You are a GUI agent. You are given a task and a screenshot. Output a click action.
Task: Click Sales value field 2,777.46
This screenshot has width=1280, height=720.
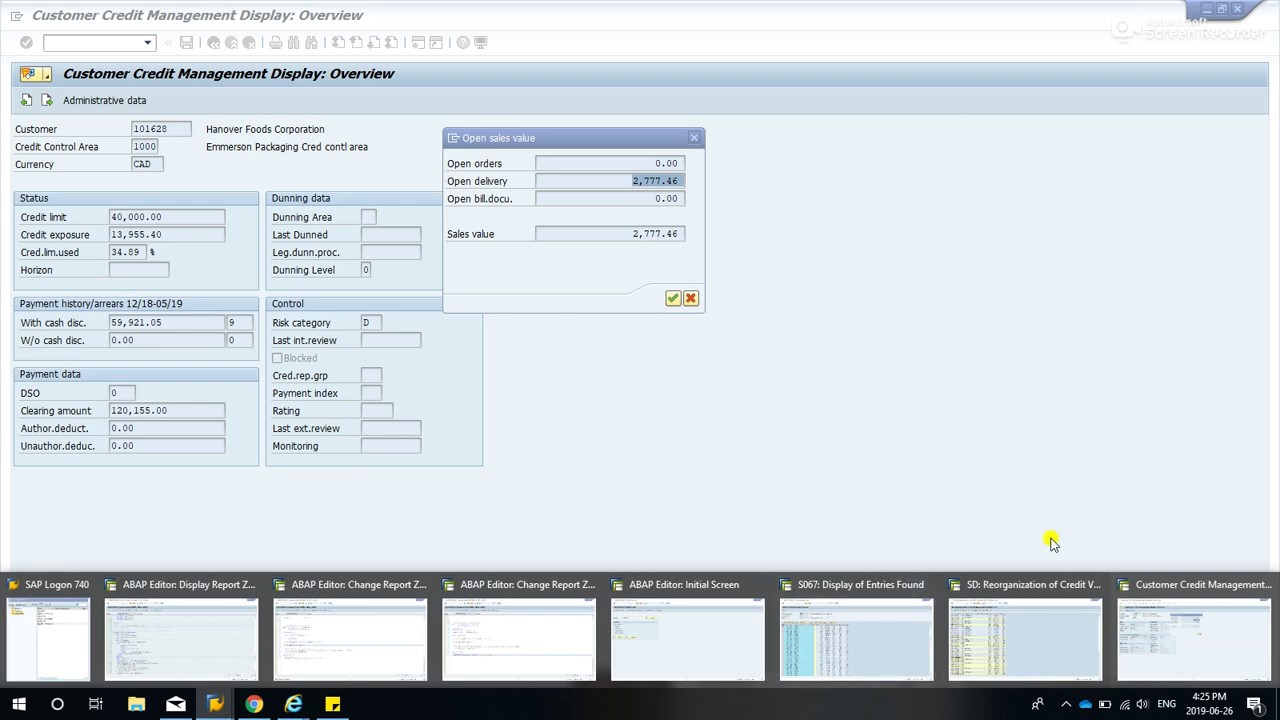(x=610, y=234)
